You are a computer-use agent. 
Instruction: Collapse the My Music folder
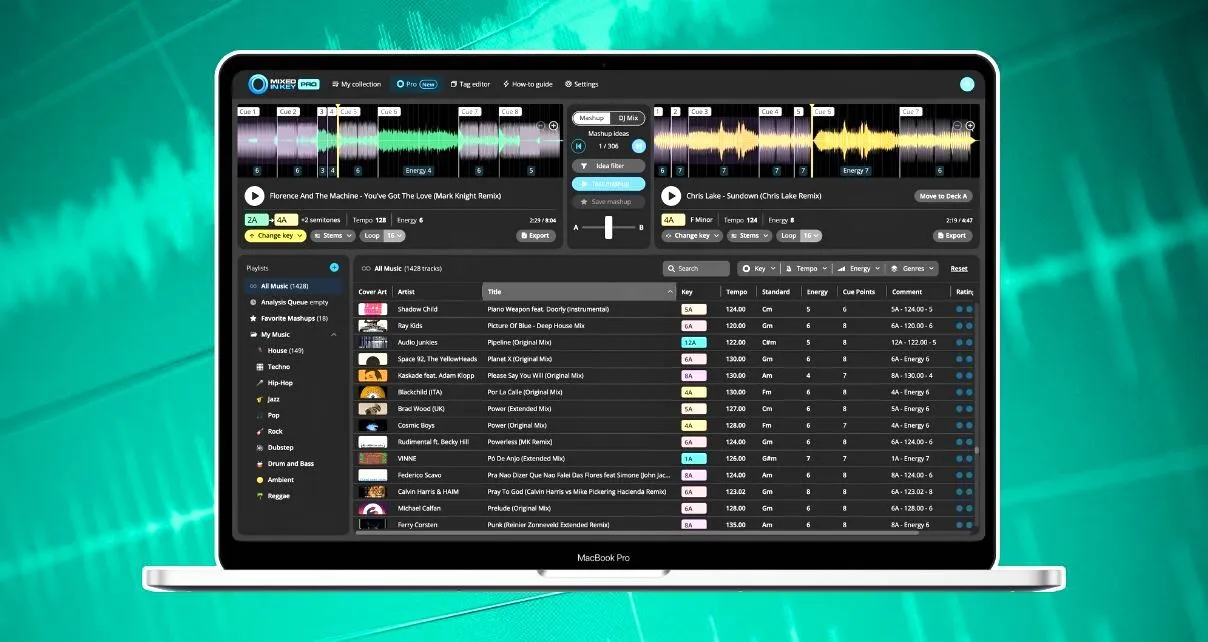pyautogui.click(x=334, y=335)
